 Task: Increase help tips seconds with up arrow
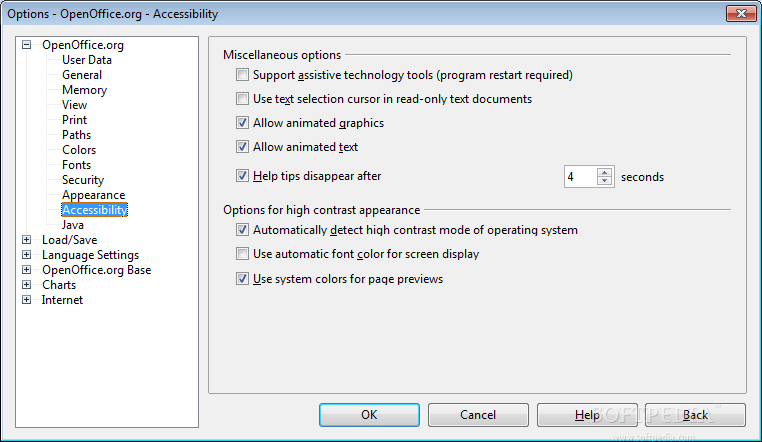[604, 172]
